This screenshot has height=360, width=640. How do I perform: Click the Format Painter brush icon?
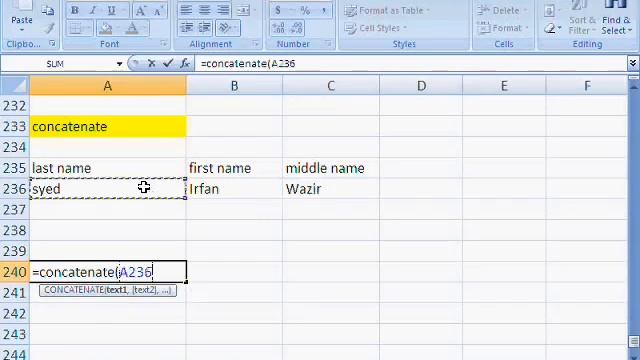coord(49,28)
